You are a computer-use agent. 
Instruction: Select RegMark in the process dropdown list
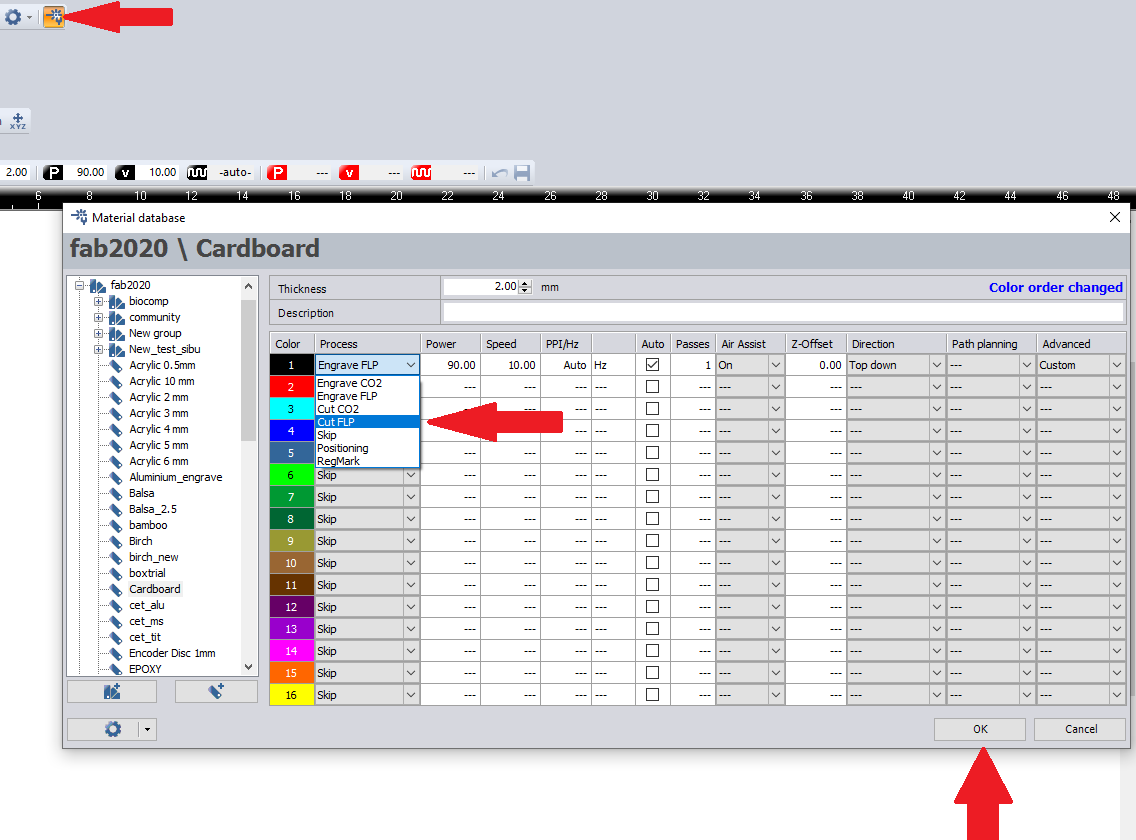point(339,461)
